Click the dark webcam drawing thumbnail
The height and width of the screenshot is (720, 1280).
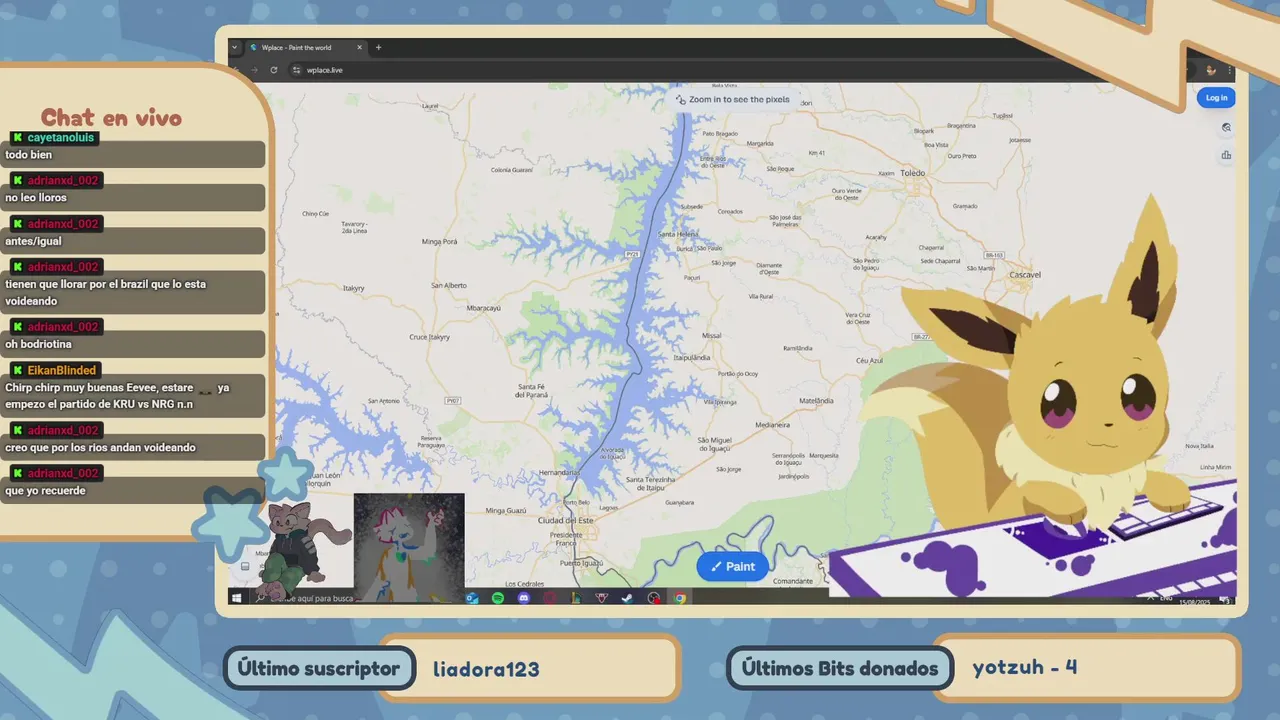pyautogui.click(x=409, y=547)
